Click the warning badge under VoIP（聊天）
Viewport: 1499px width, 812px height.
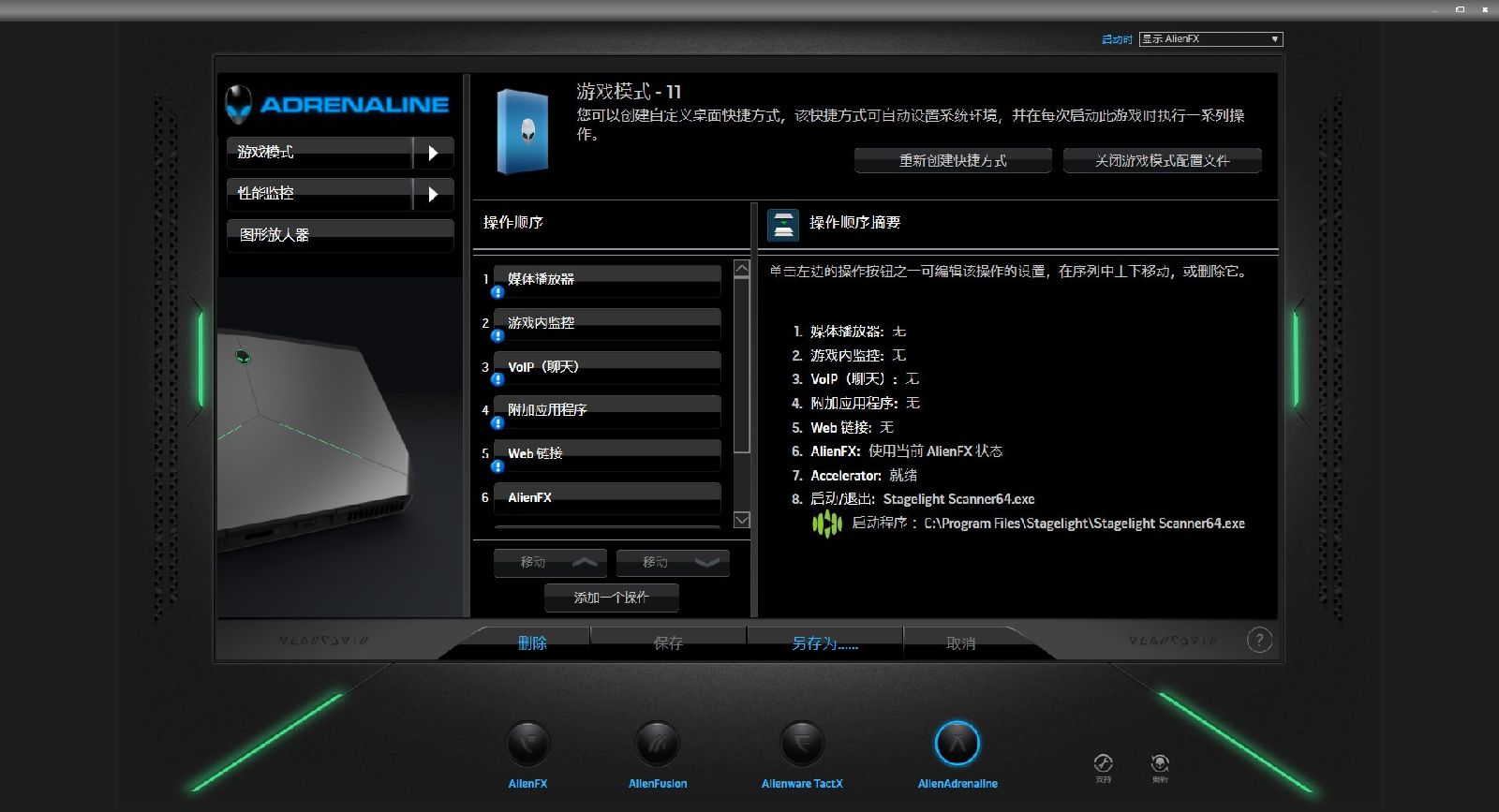pos(497,379)
